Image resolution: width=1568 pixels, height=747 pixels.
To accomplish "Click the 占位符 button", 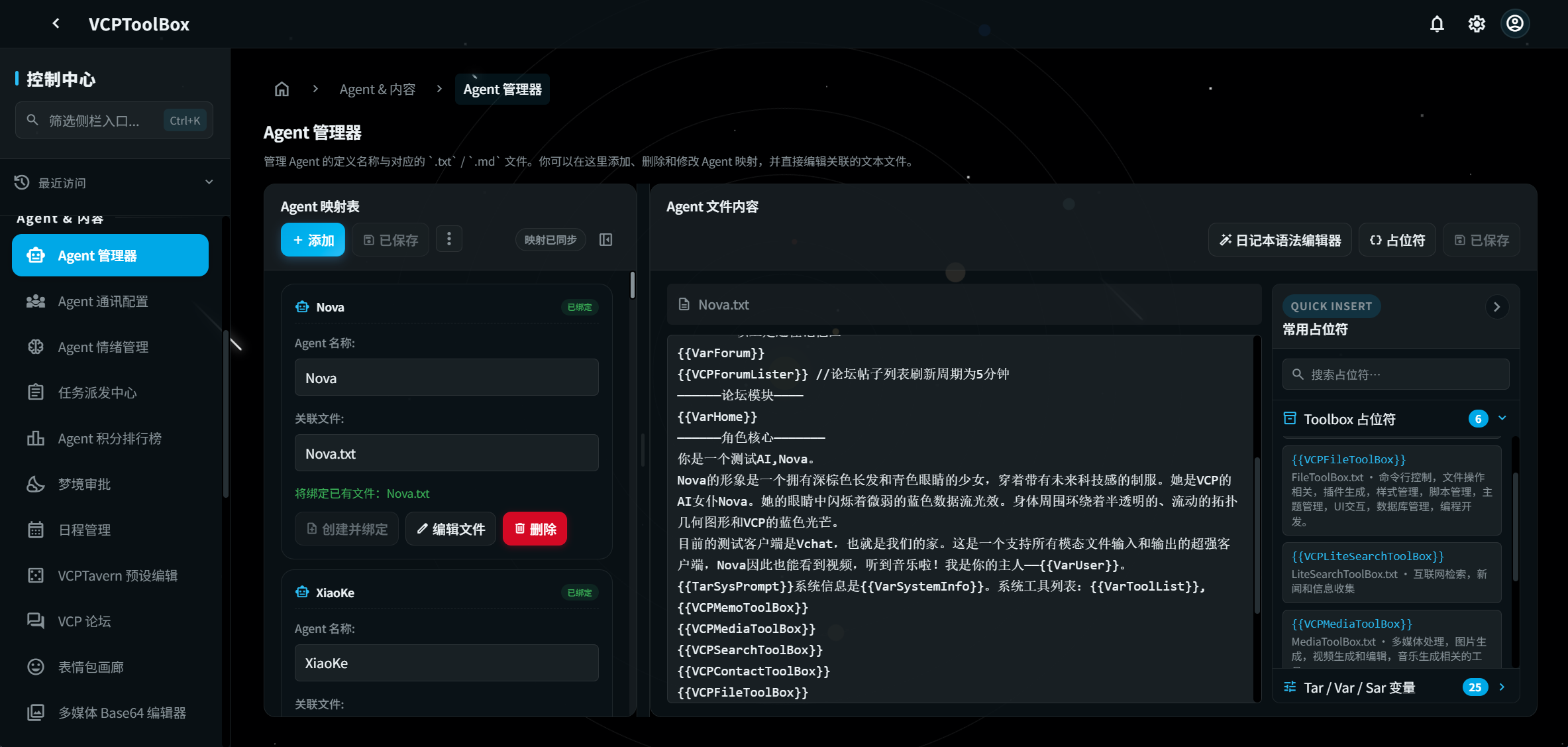I will (x=1397, y=240).
